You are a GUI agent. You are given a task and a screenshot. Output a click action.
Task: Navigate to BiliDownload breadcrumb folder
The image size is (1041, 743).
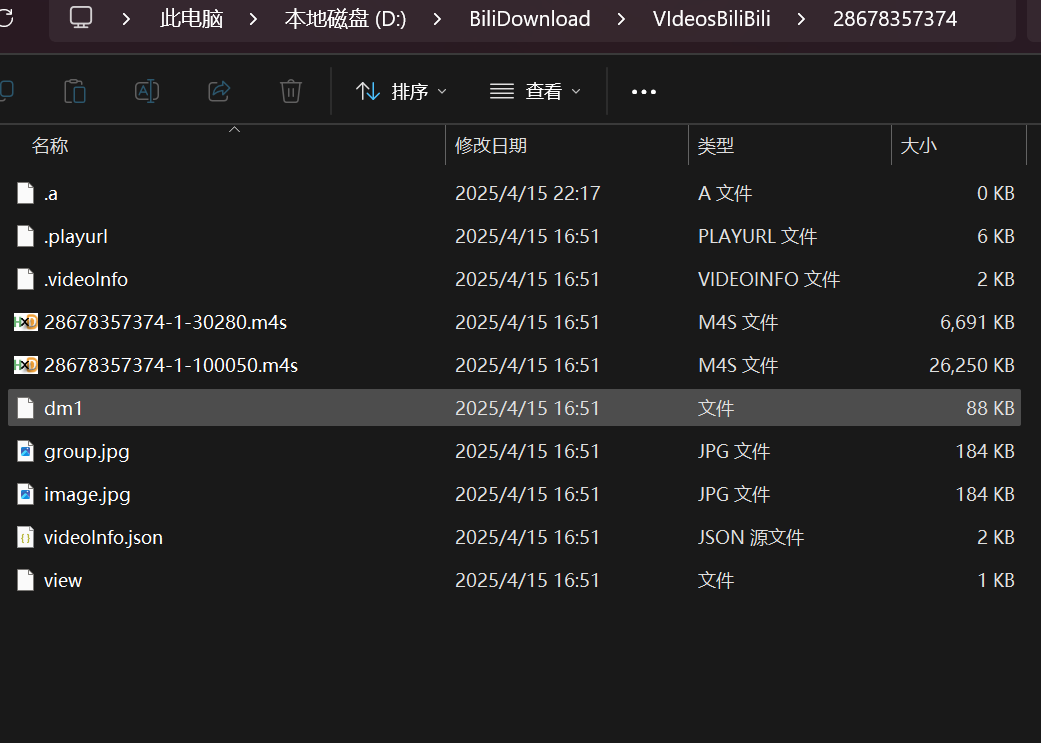click(530, 19)
